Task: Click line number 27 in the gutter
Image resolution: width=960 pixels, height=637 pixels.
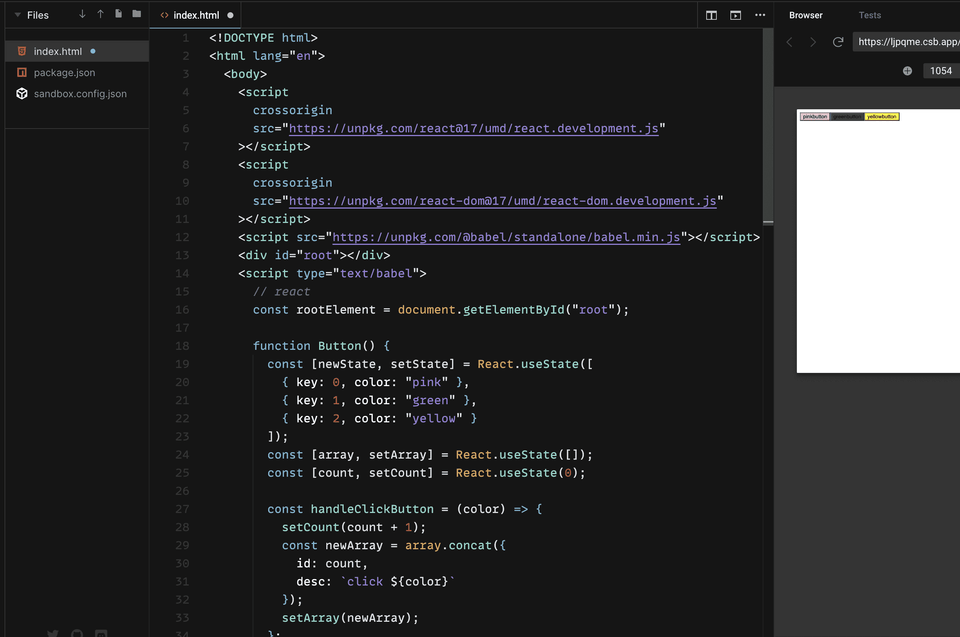Action: [x=182, y=509]
